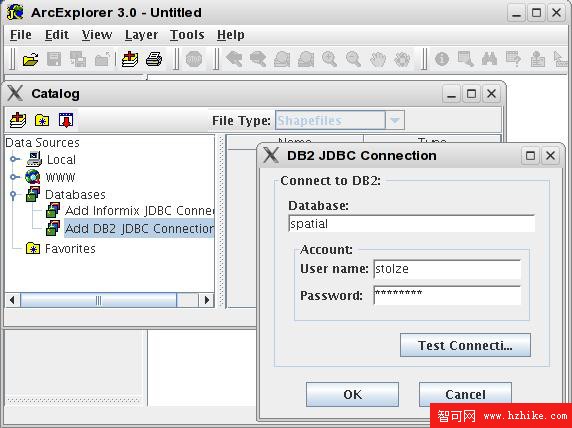Select the Pan hand tool

pos(378,59)
